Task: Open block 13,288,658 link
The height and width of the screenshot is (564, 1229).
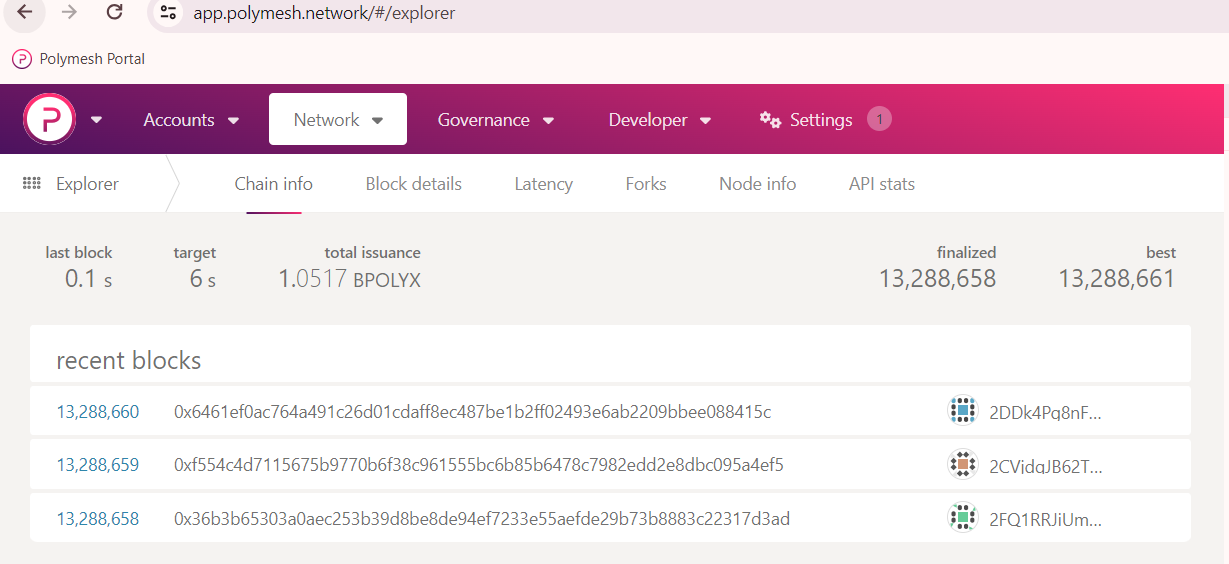Action: [98, 518]
